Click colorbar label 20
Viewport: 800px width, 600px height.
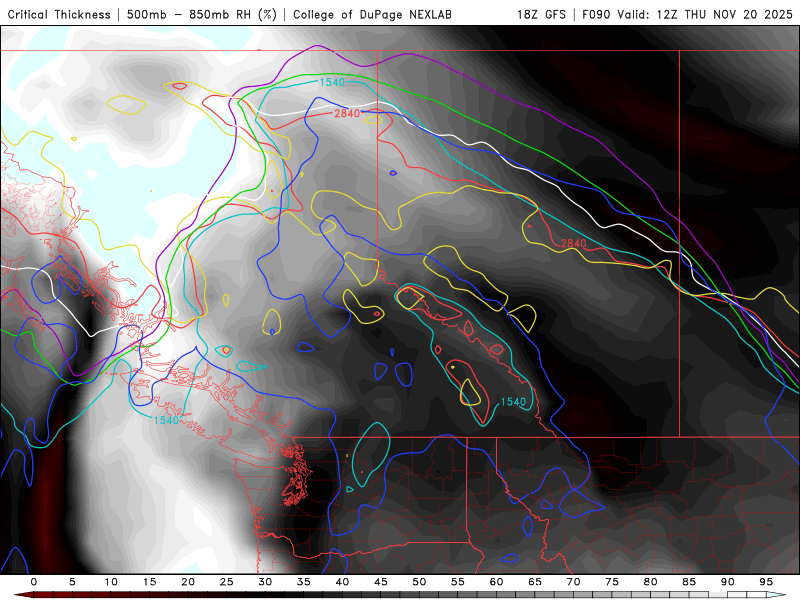[188, 582]
